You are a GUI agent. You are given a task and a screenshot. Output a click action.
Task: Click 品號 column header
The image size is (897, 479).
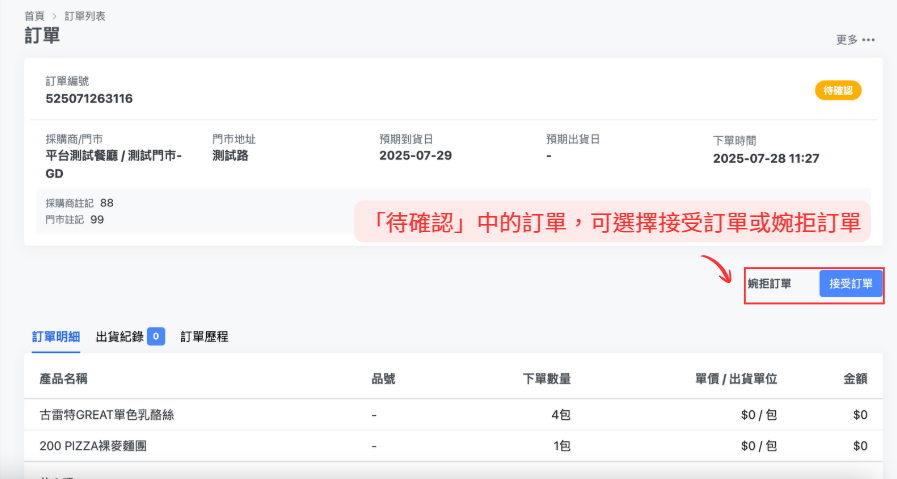click(383, 379)
